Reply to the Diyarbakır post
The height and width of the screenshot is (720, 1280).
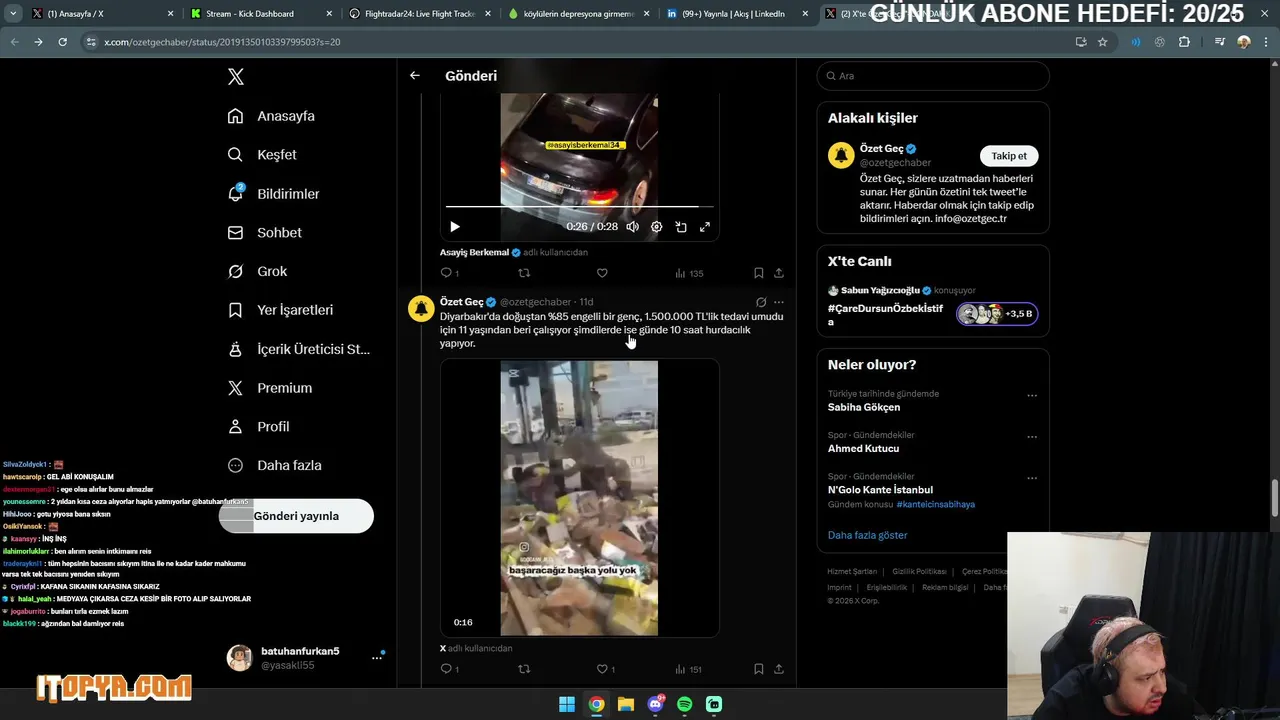point(449,669)
